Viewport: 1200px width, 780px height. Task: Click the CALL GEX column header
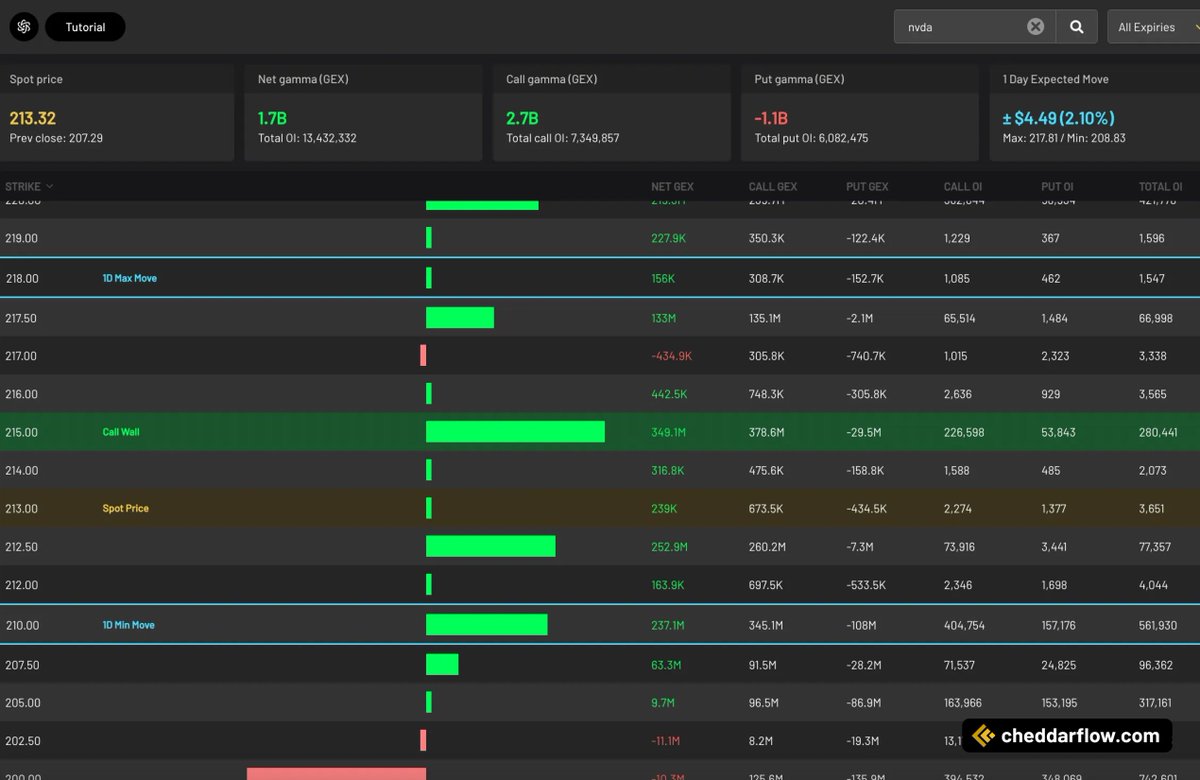click(x=773, y=186)
